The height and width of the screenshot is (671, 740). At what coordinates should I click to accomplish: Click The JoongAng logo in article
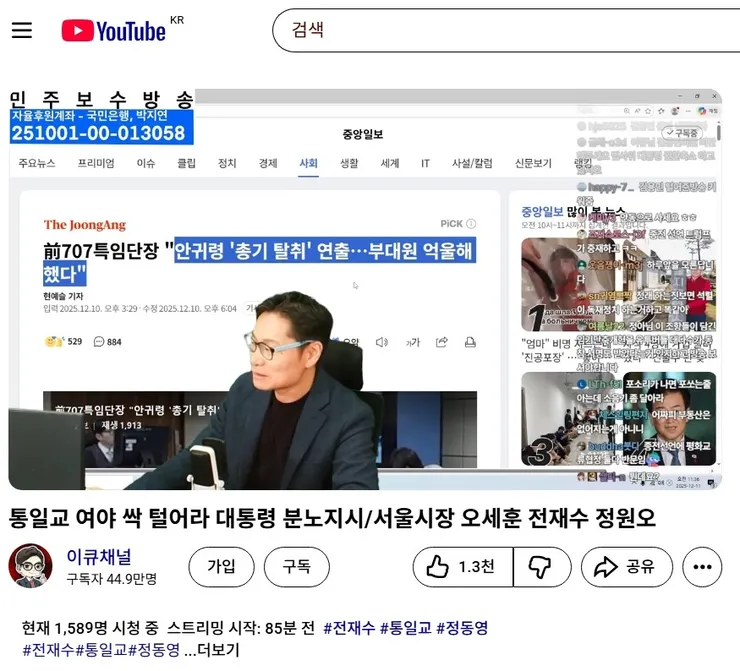tap(85, 225)
